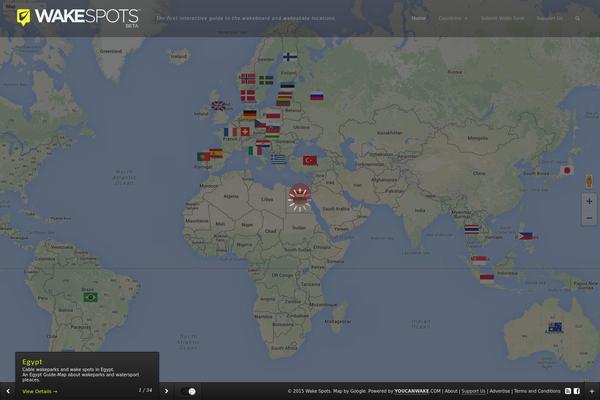This screenshot has height=400, width=600.
Task: Select the Denmark flag marker
Action: [x=248, y=95]
